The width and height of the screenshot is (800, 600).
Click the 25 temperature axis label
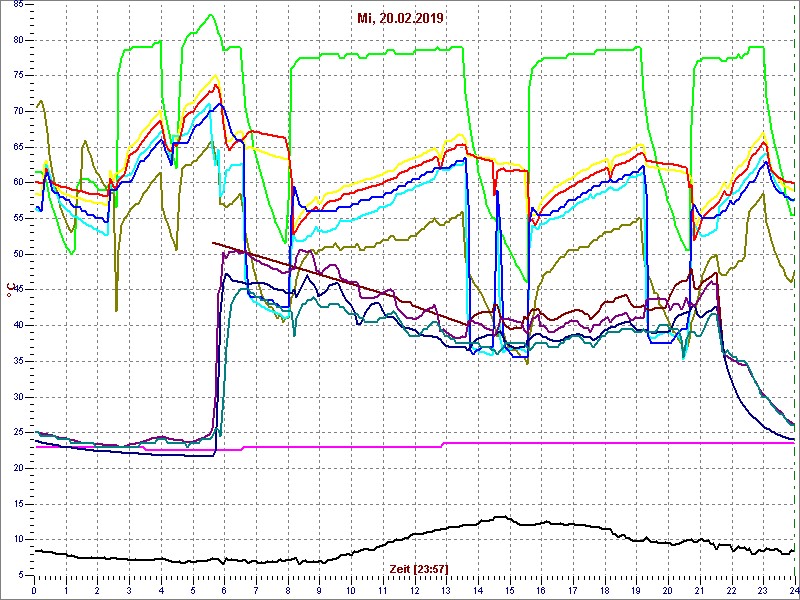click(18, 433)
